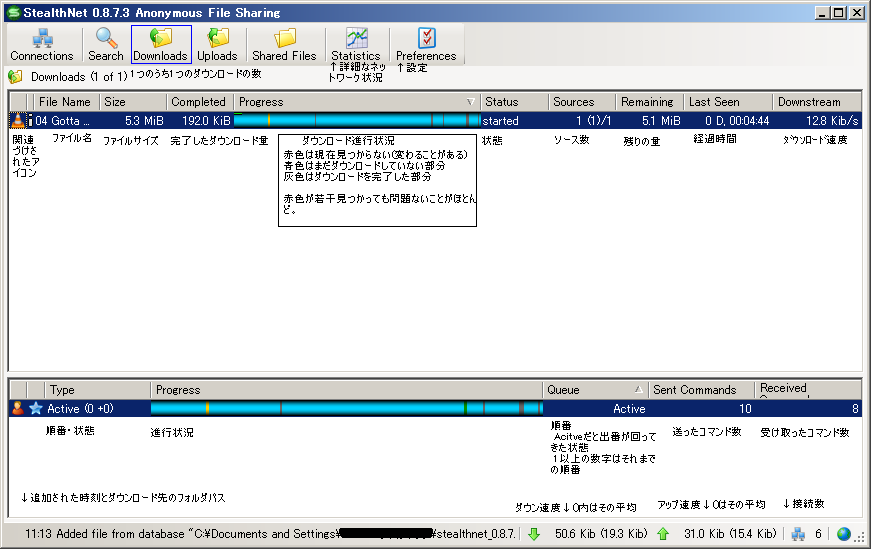Click the Search magnifier icon

[106, 38]
